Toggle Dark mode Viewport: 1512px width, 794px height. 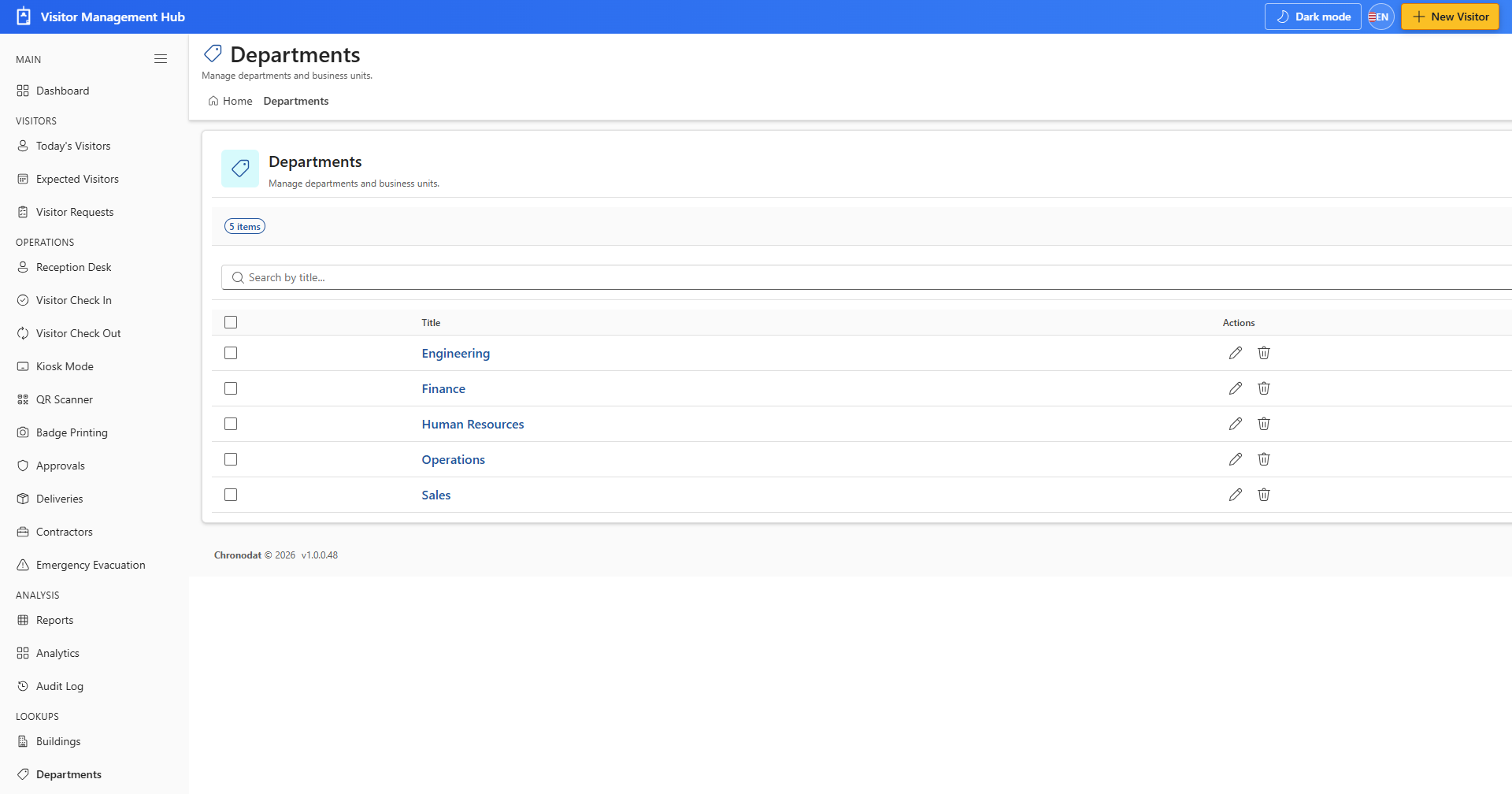pyautogui.click(x=1313, y=17)
